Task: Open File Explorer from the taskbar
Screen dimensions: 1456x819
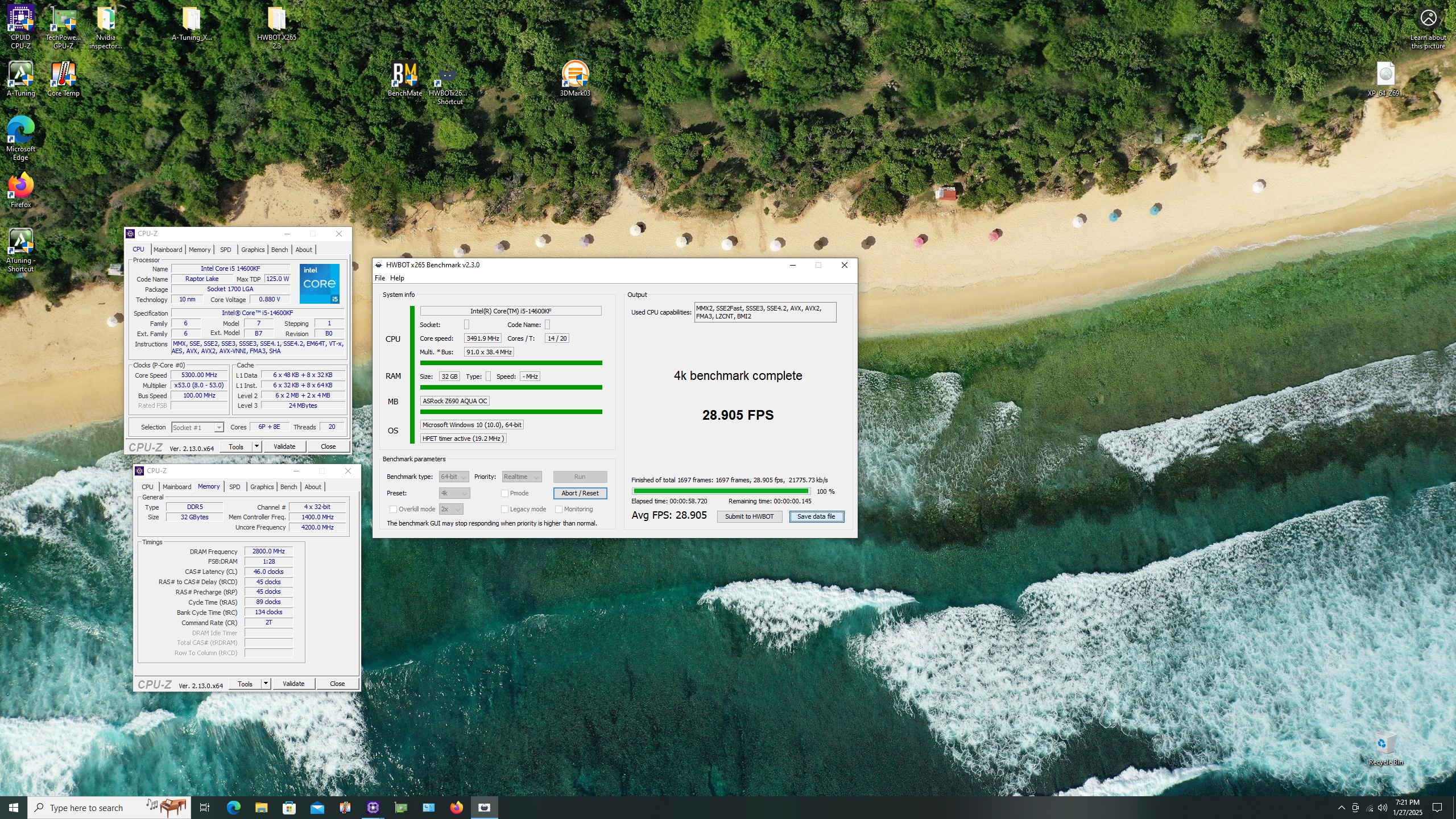Action: point(261,808)
